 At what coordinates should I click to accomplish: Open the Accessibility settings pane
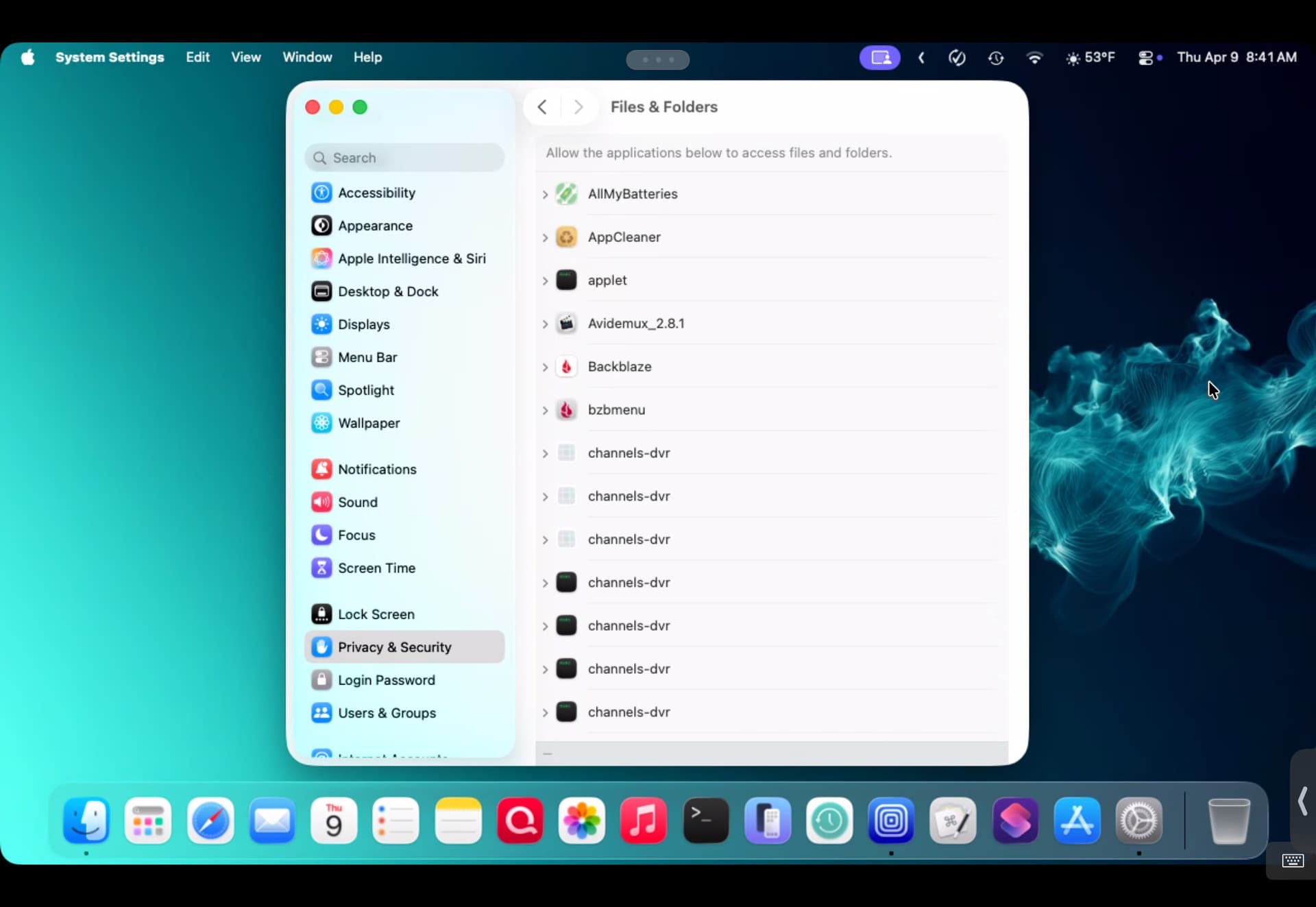coord(376,193)
